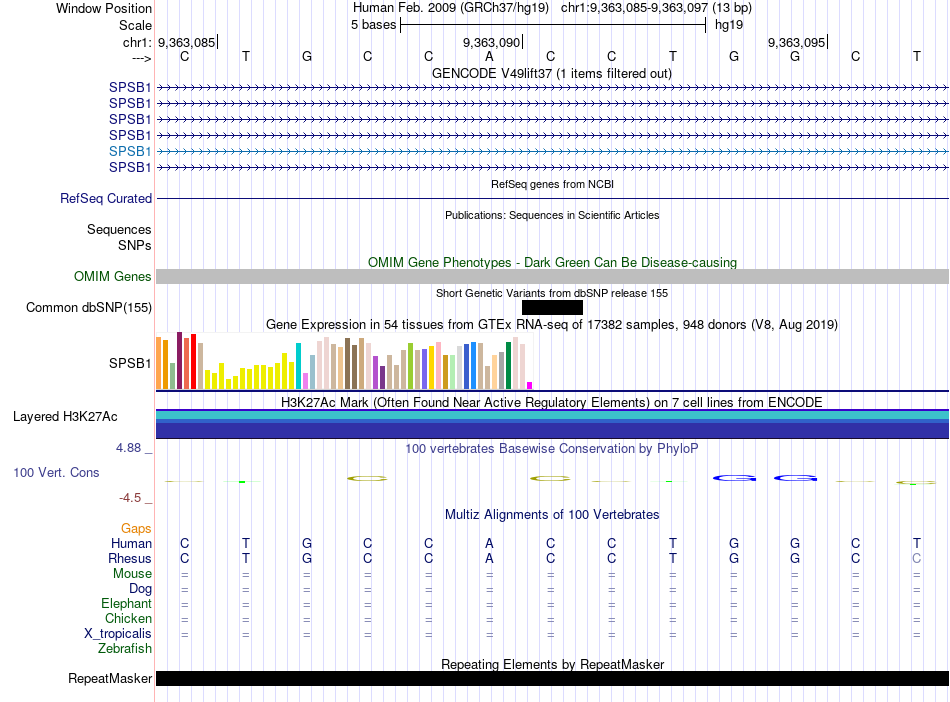Screen dimensions: 950x702
Task: Click the PhyloP Basewise Conservation title
Action: [x=552, y=449]
